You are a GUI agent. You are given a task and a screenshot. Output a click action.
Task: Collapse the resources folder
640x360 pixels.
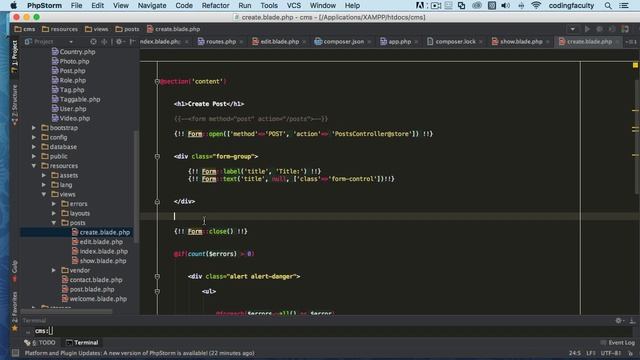click(x=34, y=166)
